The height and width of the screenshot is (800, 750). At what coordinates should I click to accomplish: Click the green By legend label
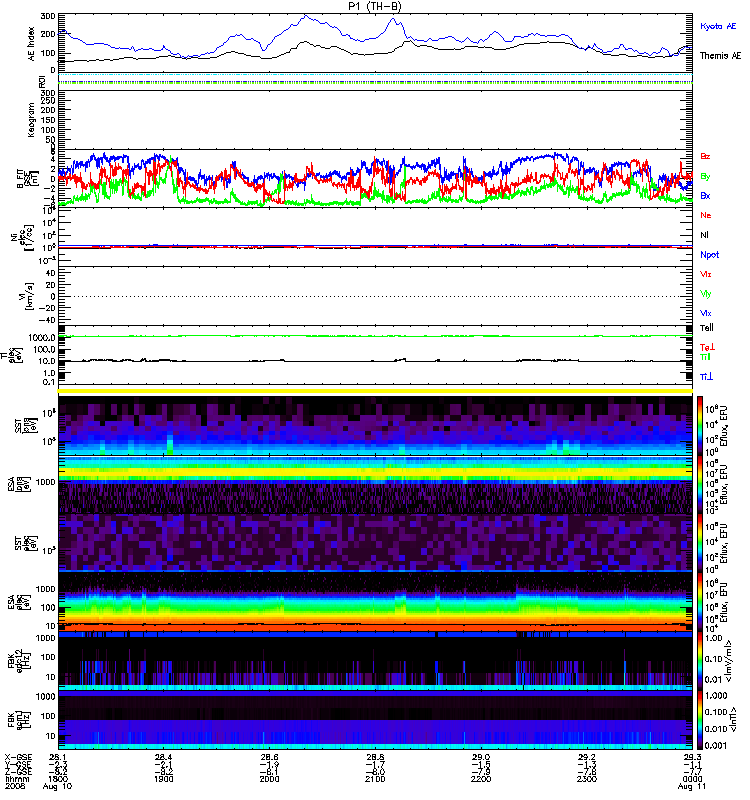pos(705,177)
